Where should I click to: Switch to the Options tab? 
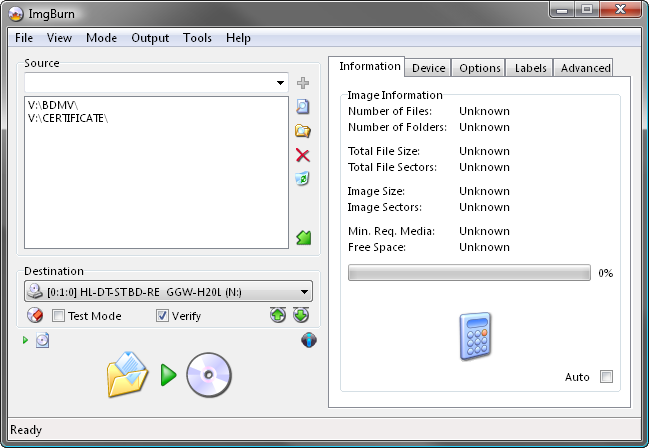(x=480, y=68)
